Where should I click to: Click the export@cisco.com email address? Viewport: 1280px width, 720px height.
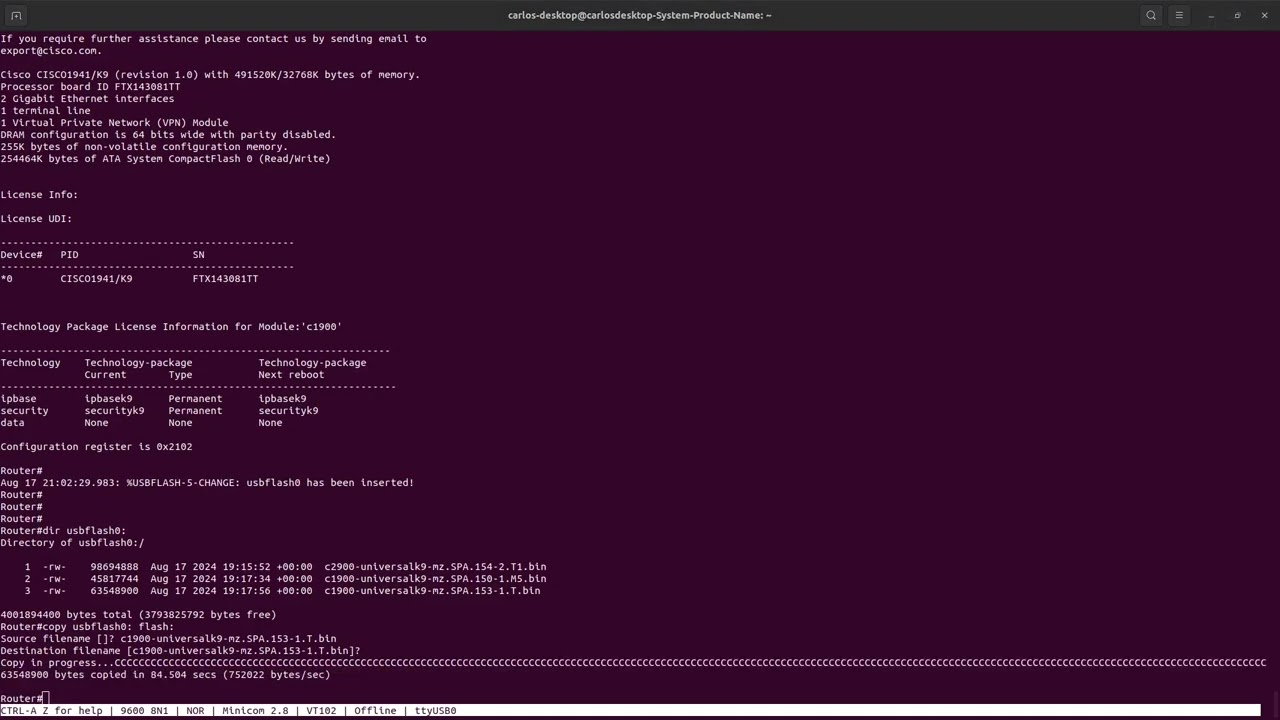click(x=51, y=51)
